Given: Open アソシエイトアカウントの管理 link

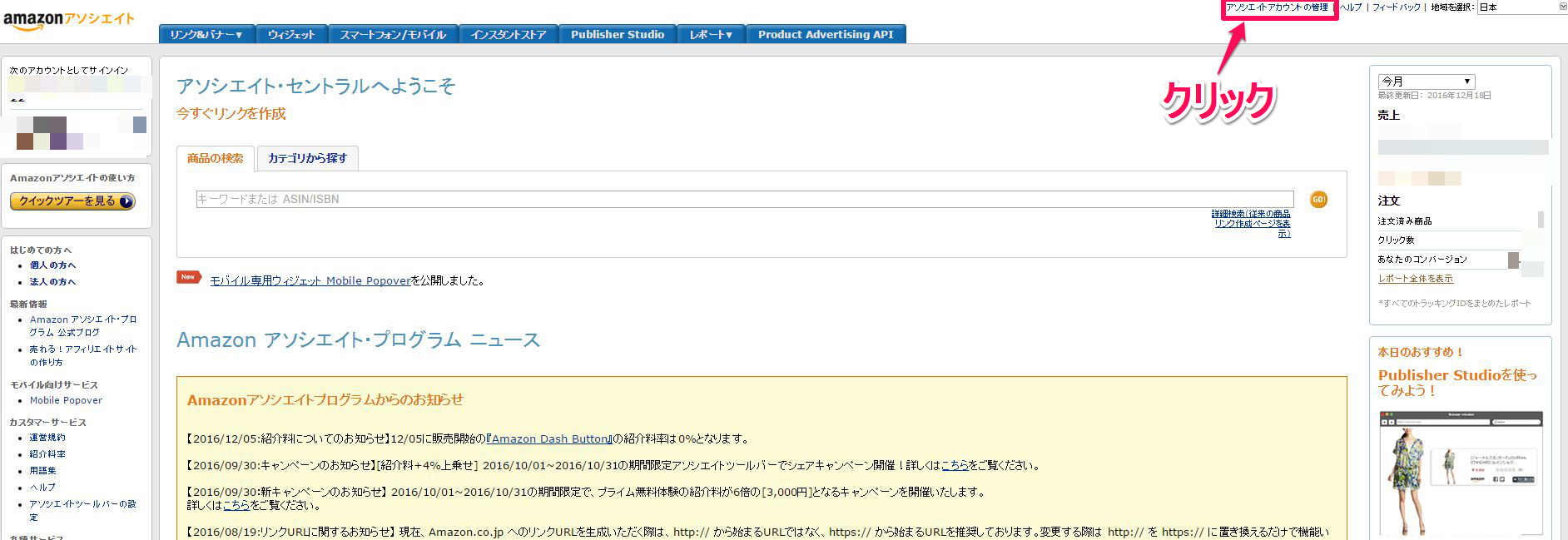Looking at the screenshot, I should [x=1277, y=7].
